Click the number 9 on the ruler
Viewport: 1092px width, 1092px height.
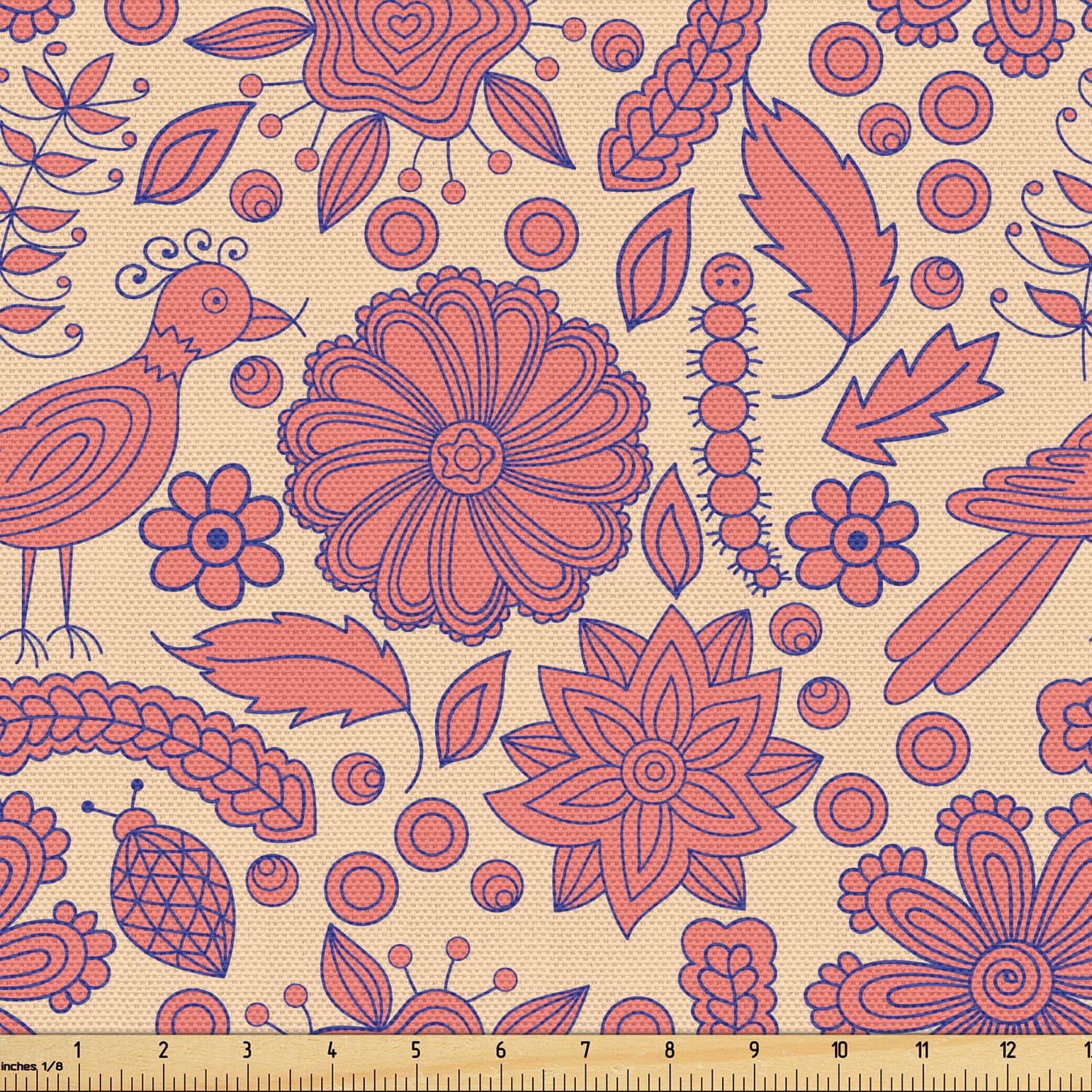753,1050
